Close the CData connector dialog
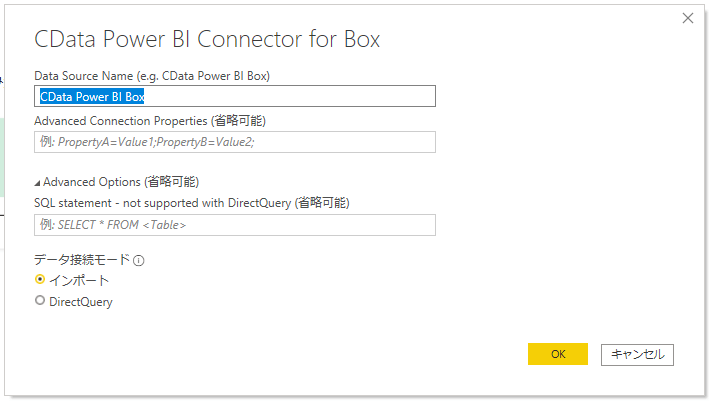Image resolution: width=709 pixels, height=403 pixels. pos(687,18)
